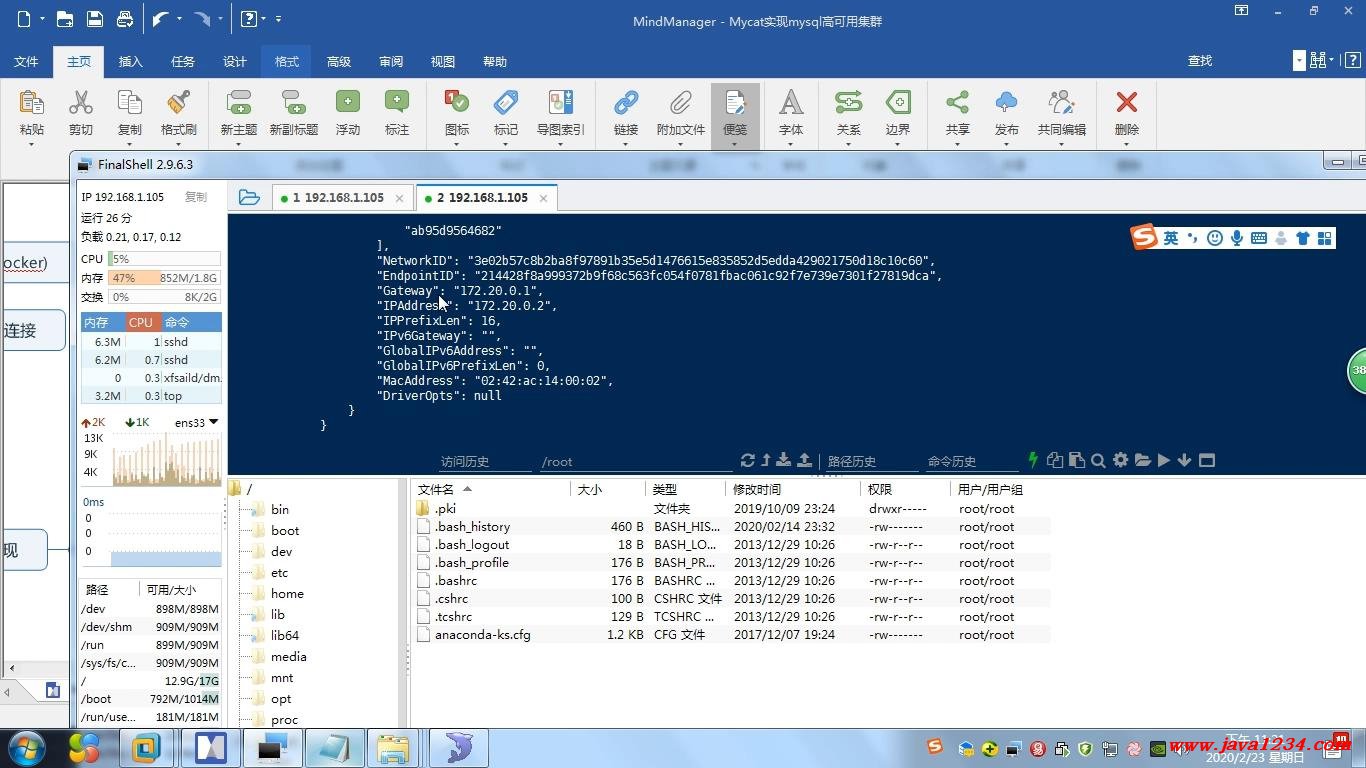Click the Notes (便笺) icon
This screenshot has height=768, width=1366.
click(735, 102)
